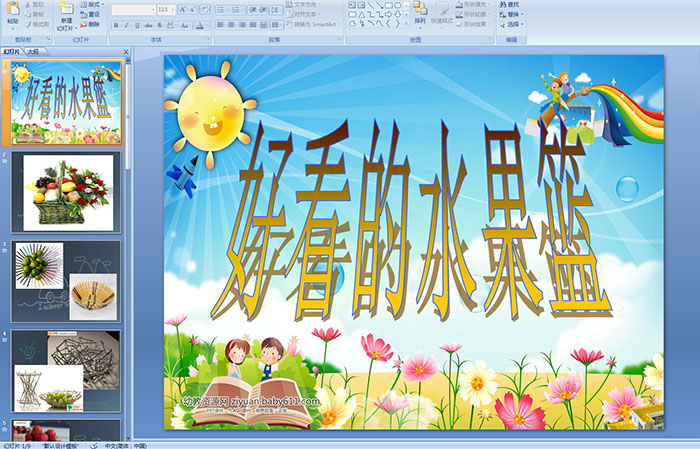This screenshot has width=700, height=449.
Task: Select the Down Arrow block shape
Action: pos(398,15)
